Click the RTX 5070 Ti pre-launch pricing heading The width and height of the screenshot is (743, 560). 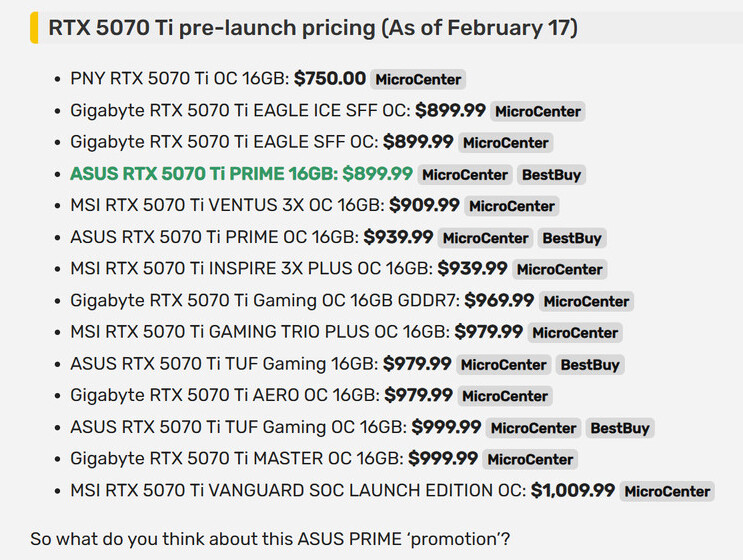pyautogui.click(x=313, y=28)
